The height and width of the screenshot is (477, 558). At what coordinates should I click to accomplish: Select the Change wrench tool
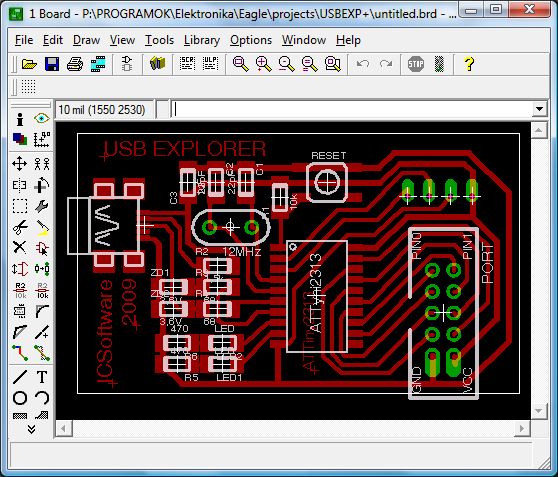click(42, 206)
